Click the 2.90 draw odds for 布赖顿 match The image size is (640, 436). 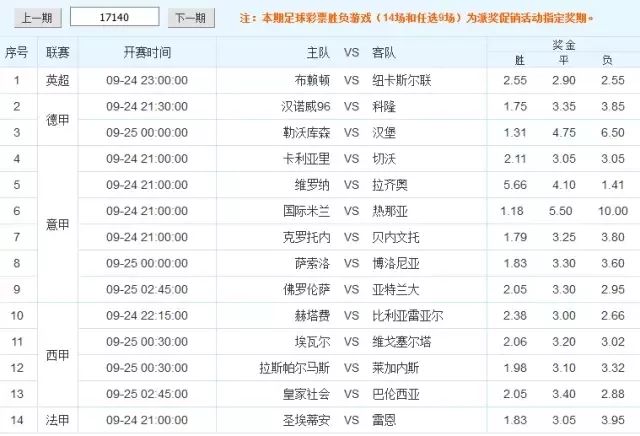564,80
